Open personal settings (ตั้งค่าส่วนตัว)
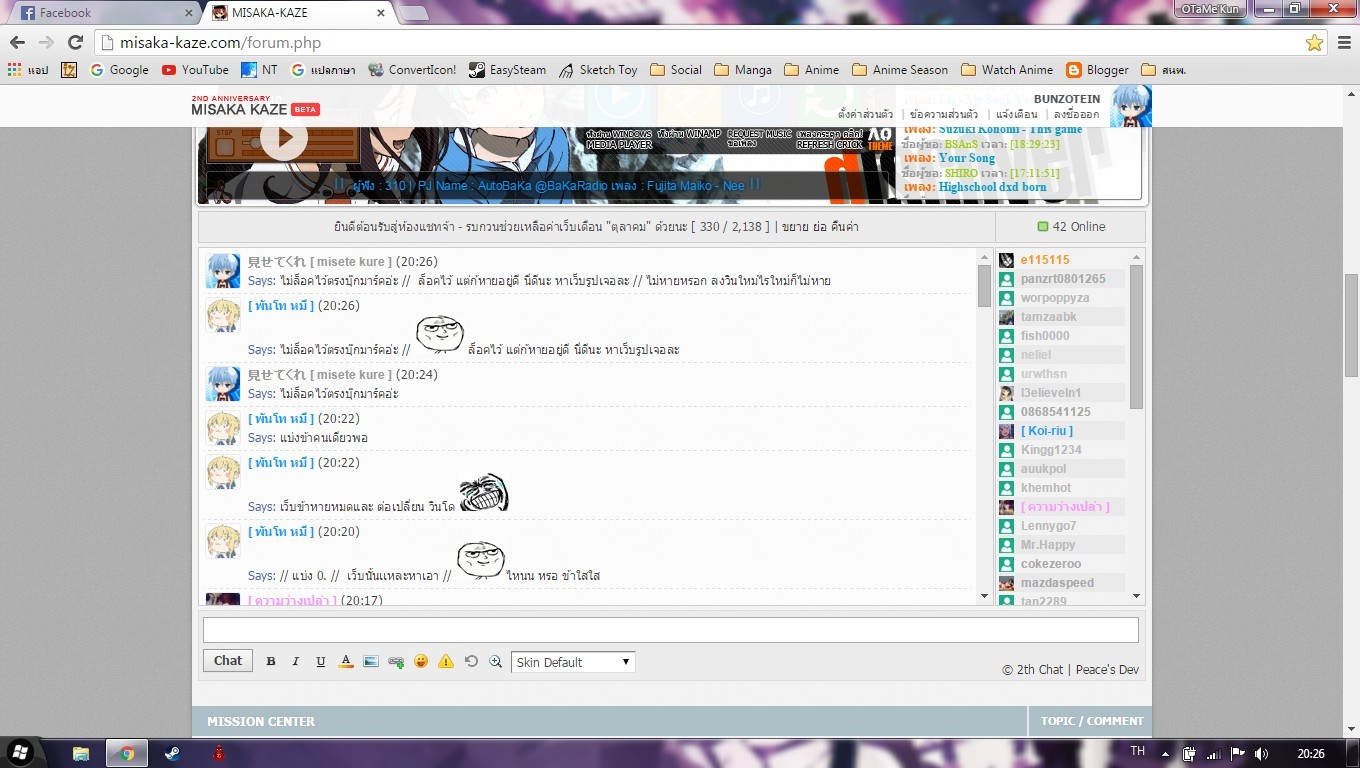The height and width of the screenshot is (768, 1360). coord(866,114)
